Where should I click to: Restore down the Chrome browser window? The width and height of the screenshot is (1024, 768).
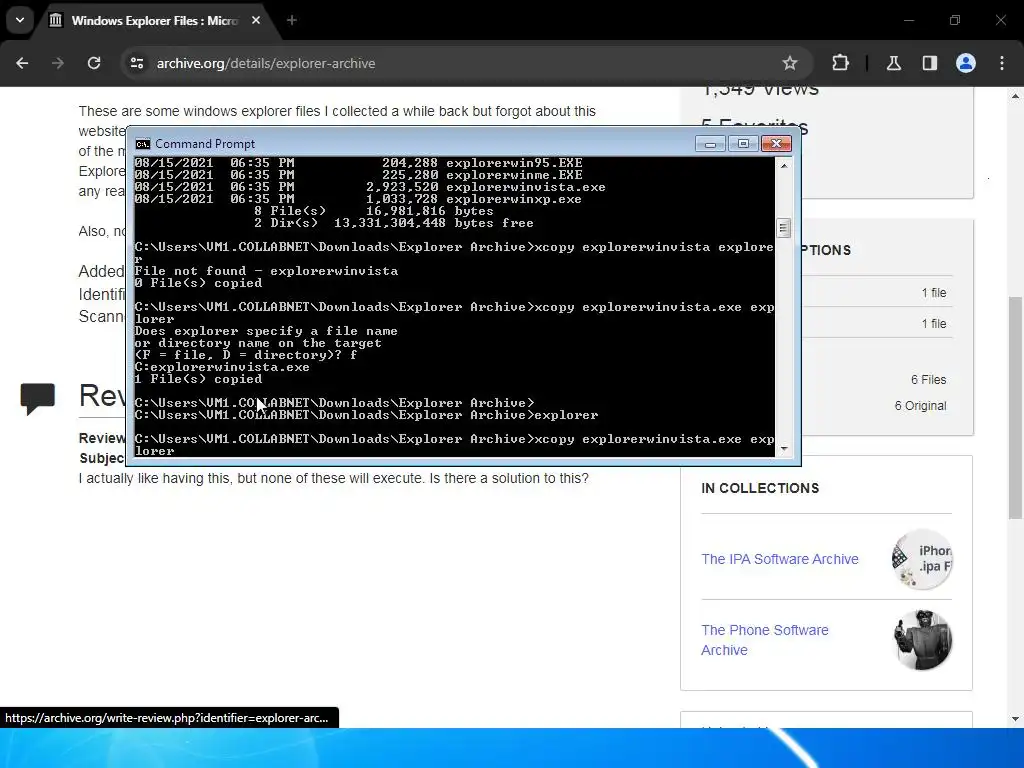coord(955,20)
